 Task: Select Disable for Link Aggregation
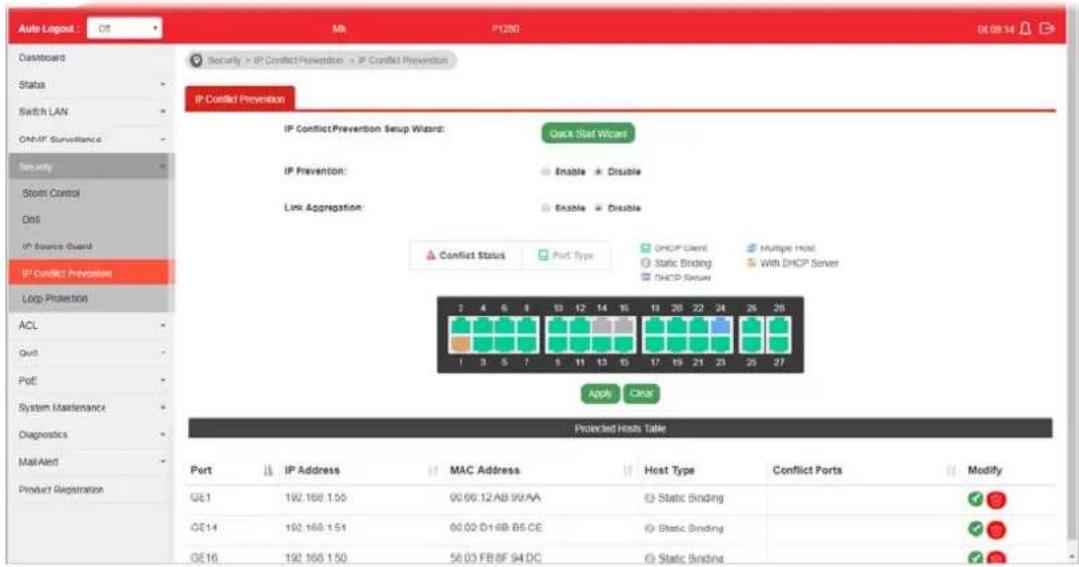pos(599,208)
